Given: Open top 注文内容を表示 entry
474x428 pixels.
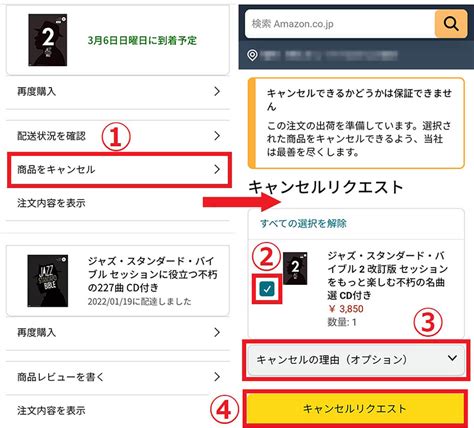Looking at the screenshot, I should click(119, 203).
